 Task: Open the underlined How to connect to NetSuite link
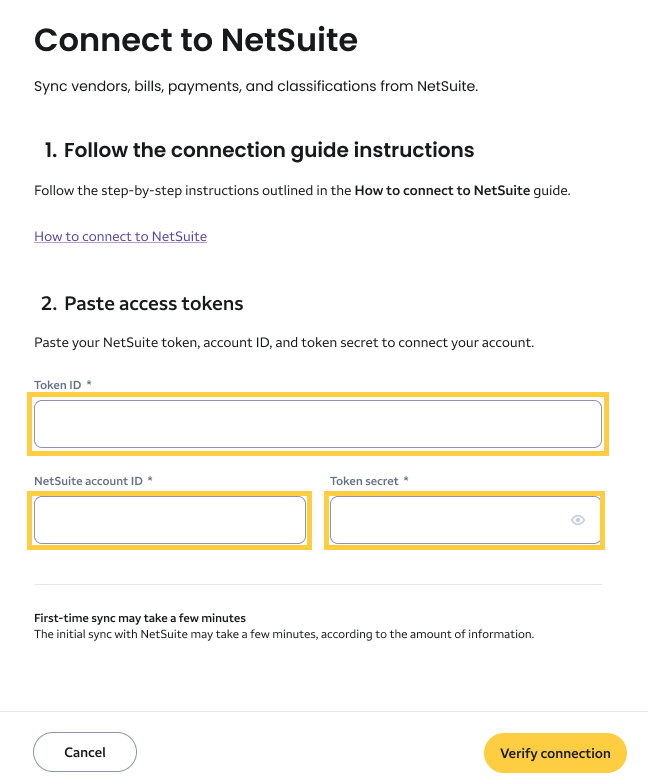tap(121, 237)
